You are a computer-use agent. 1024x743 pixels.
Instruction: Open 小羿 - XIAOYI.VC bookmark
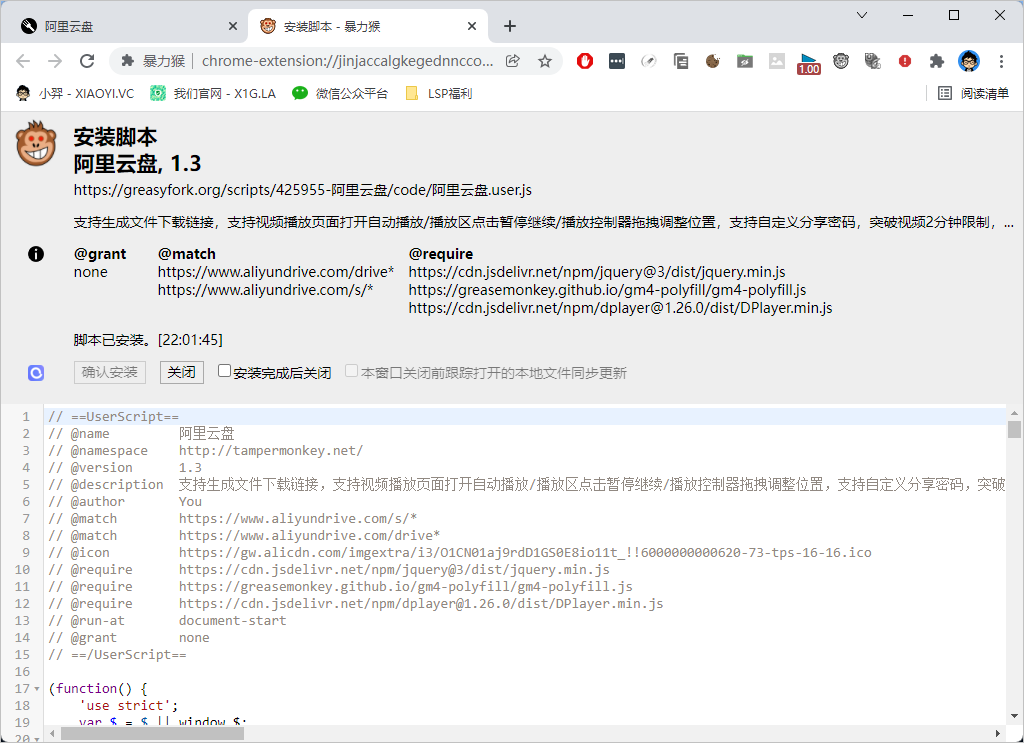[75, 93]
